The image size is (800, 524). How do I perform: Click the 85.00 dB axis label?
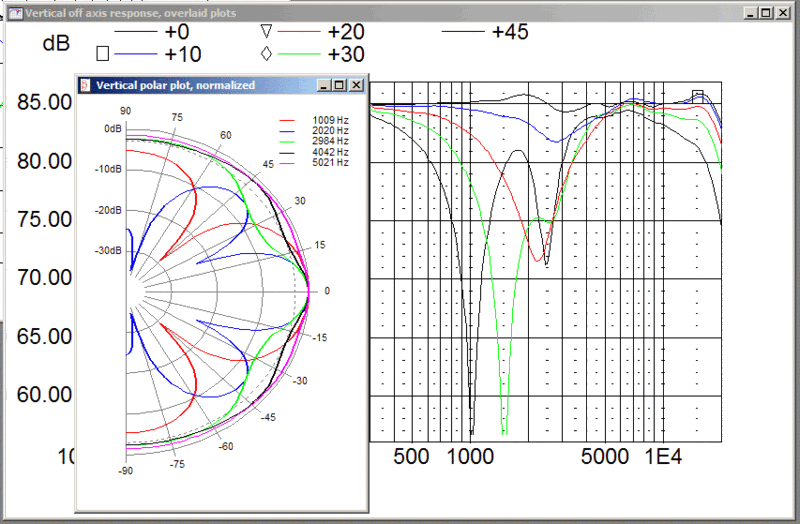pos(44,103)
